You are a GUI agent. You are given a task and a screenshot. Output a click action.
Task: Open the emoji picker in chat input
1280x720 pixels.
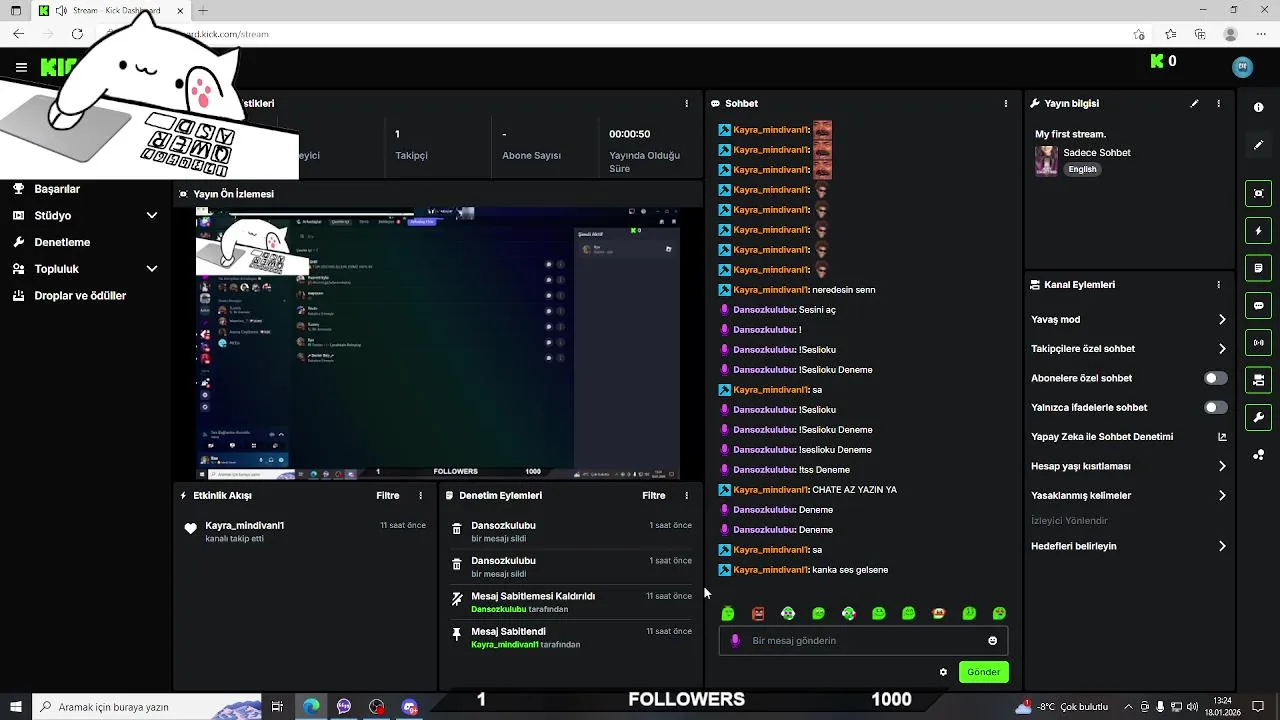[992, 641]
